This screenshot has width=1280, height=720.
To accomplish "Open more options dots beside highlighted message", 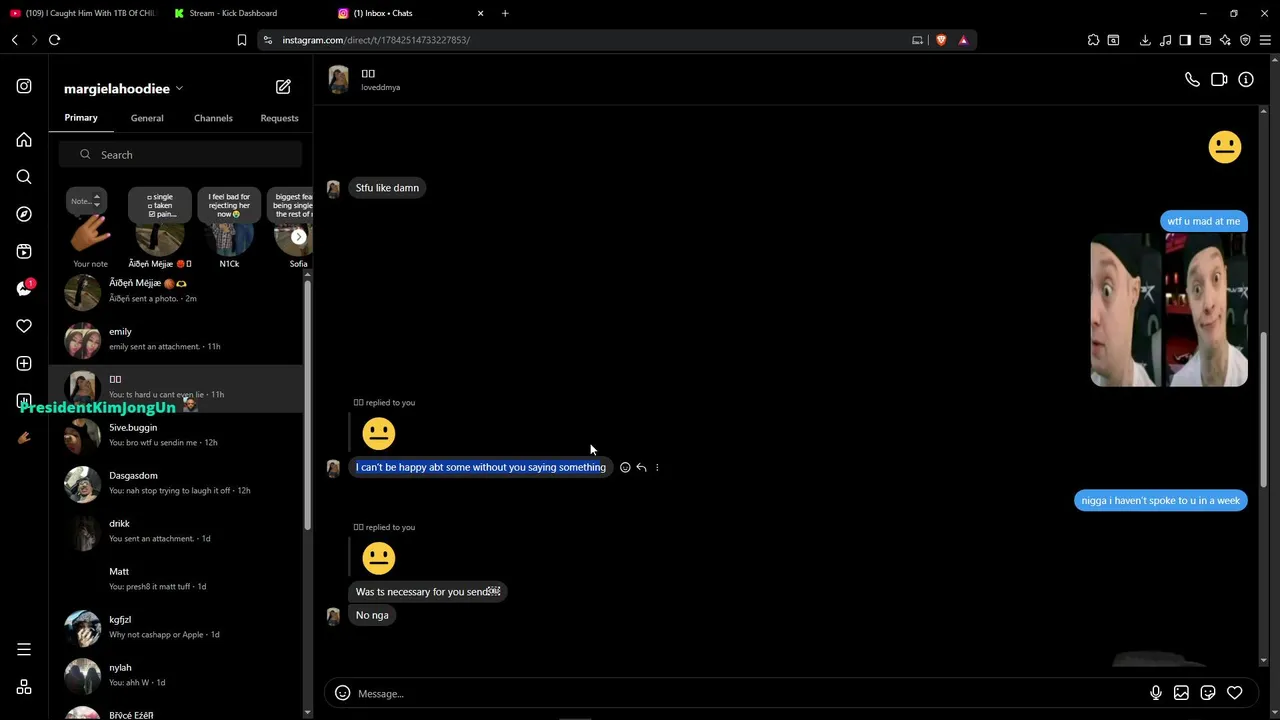I will 657,467.
